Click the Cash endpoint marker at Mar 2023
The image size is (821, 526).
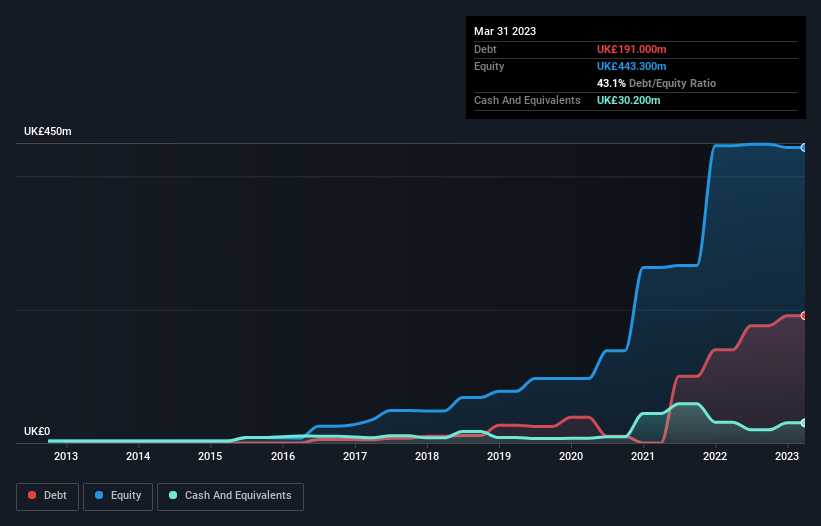tap(804, 423)
